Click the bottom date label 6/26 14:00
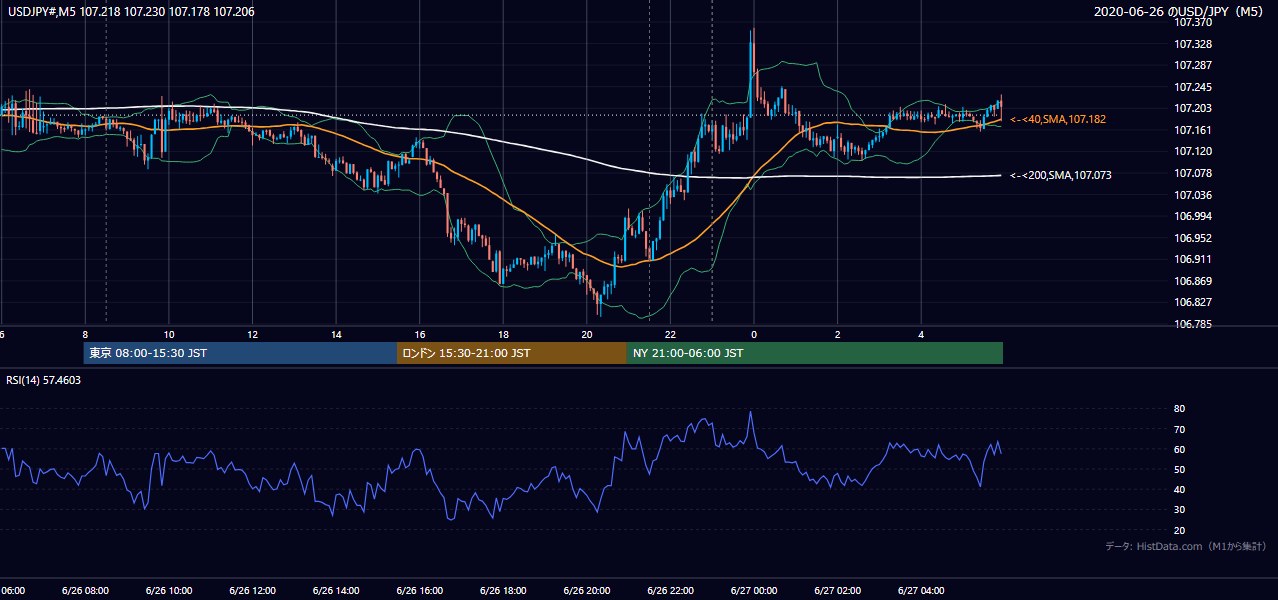The image size is (1278, 600). [336, 591]
